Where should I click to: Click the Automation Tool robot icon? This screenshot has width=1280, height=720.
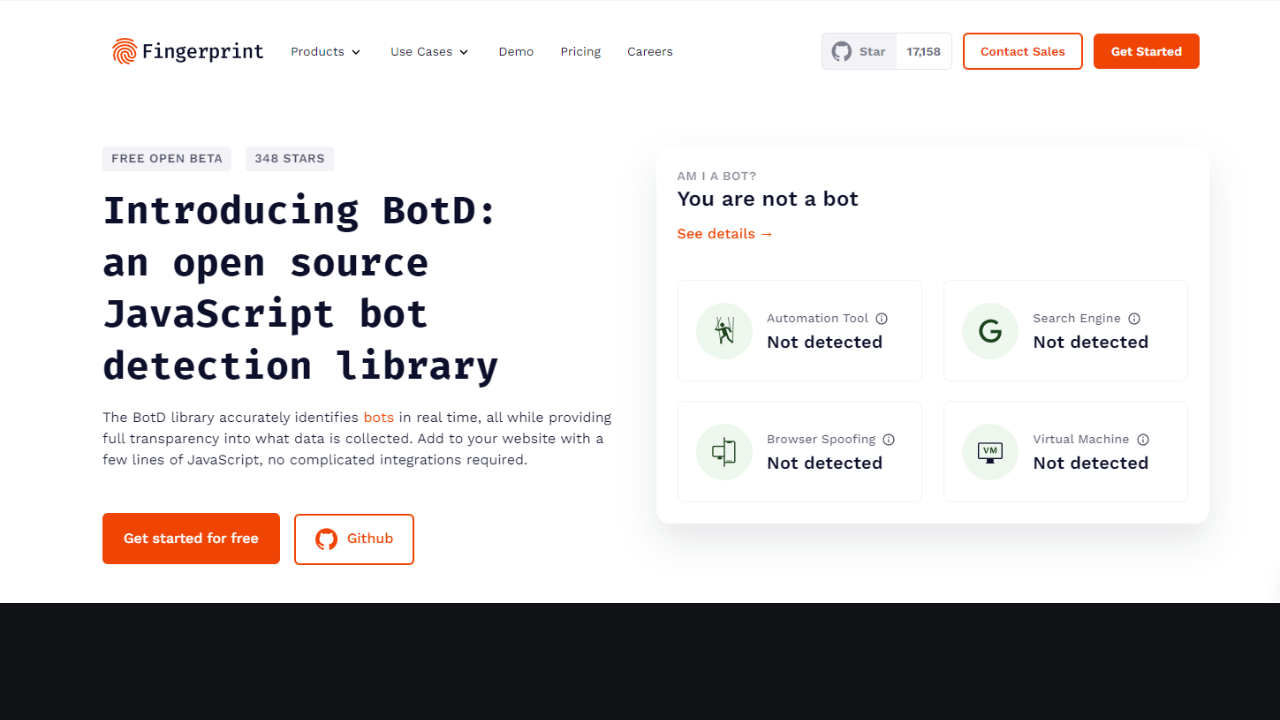coord(724,331)
